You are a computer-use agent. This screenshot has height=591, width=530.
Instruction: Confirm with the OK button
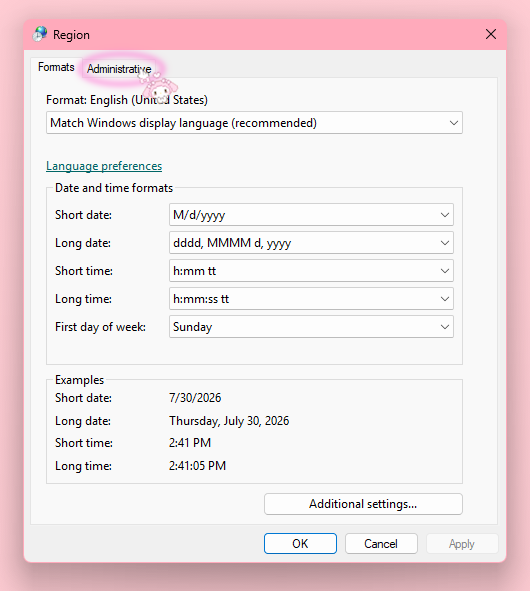coord(300,544)
